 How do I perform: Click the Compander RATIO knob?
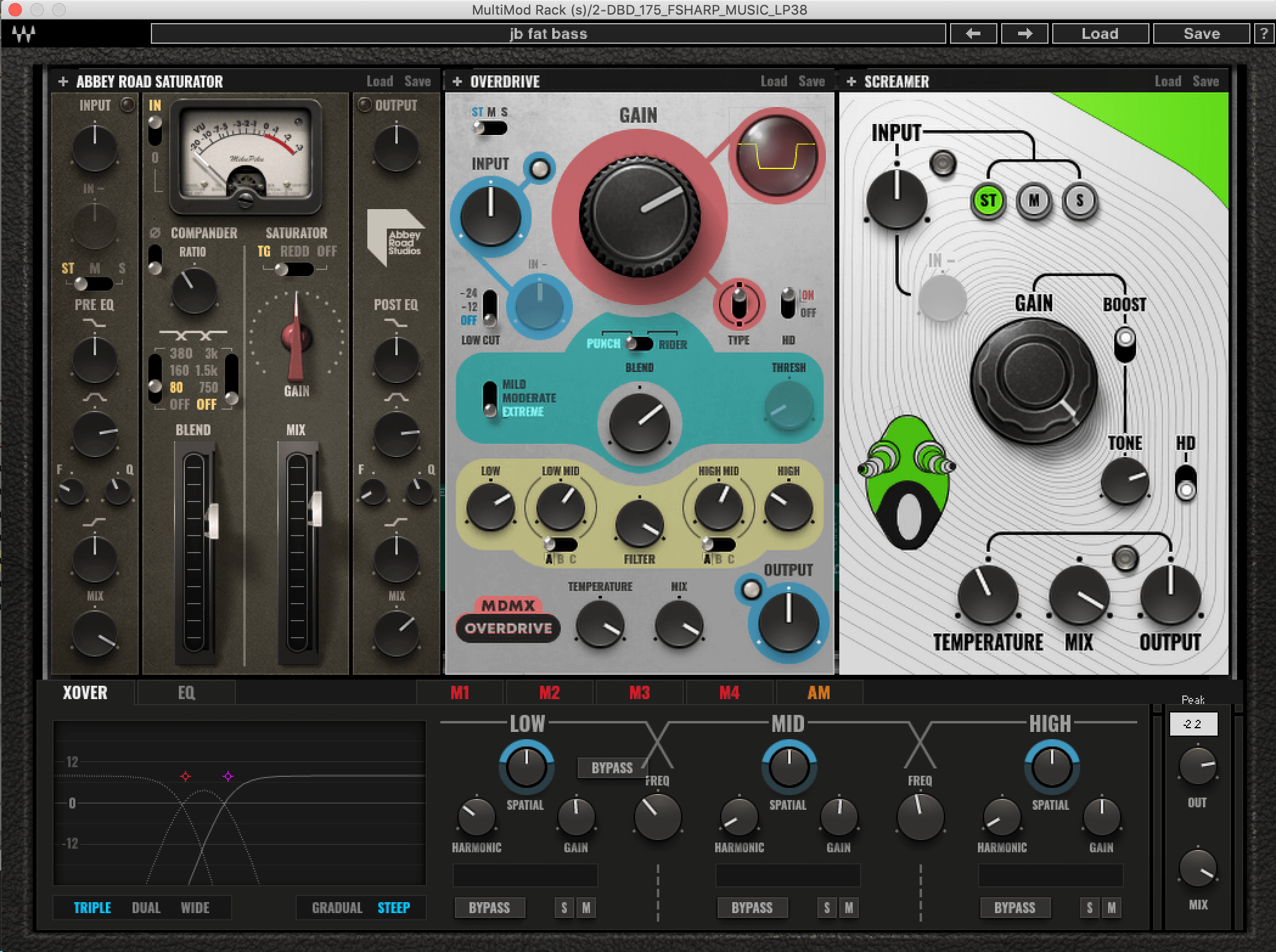(193, 291)
